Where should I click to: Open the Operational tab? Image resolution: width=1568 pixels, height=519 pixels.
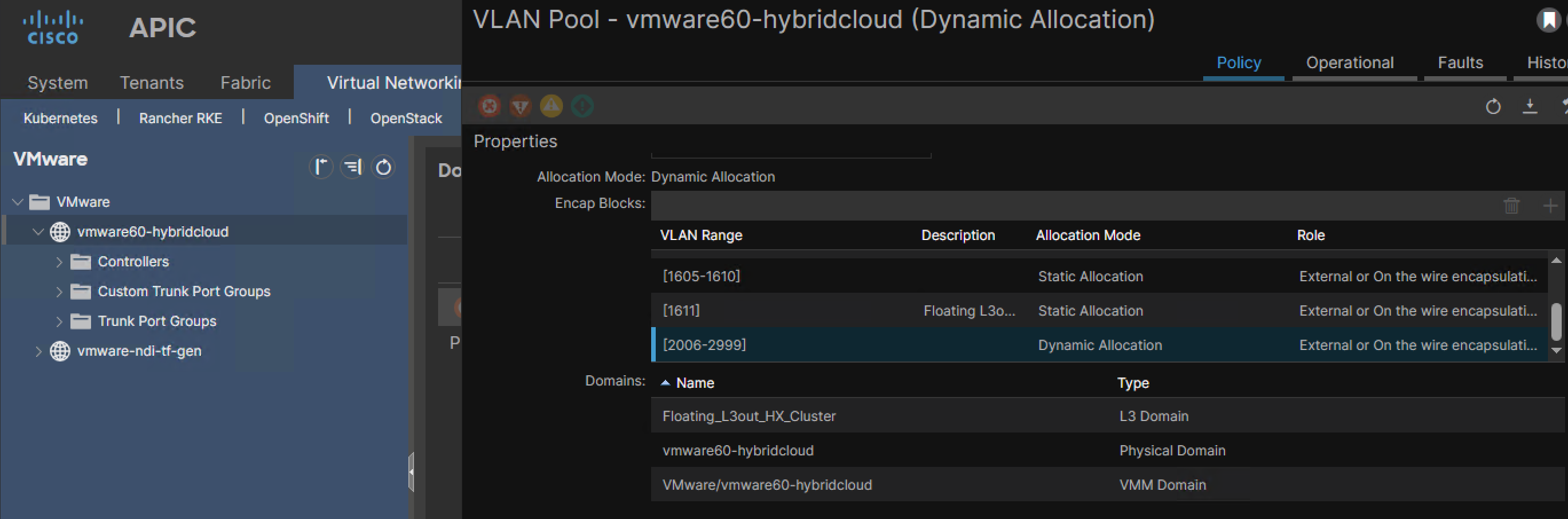coord(1349,63)
